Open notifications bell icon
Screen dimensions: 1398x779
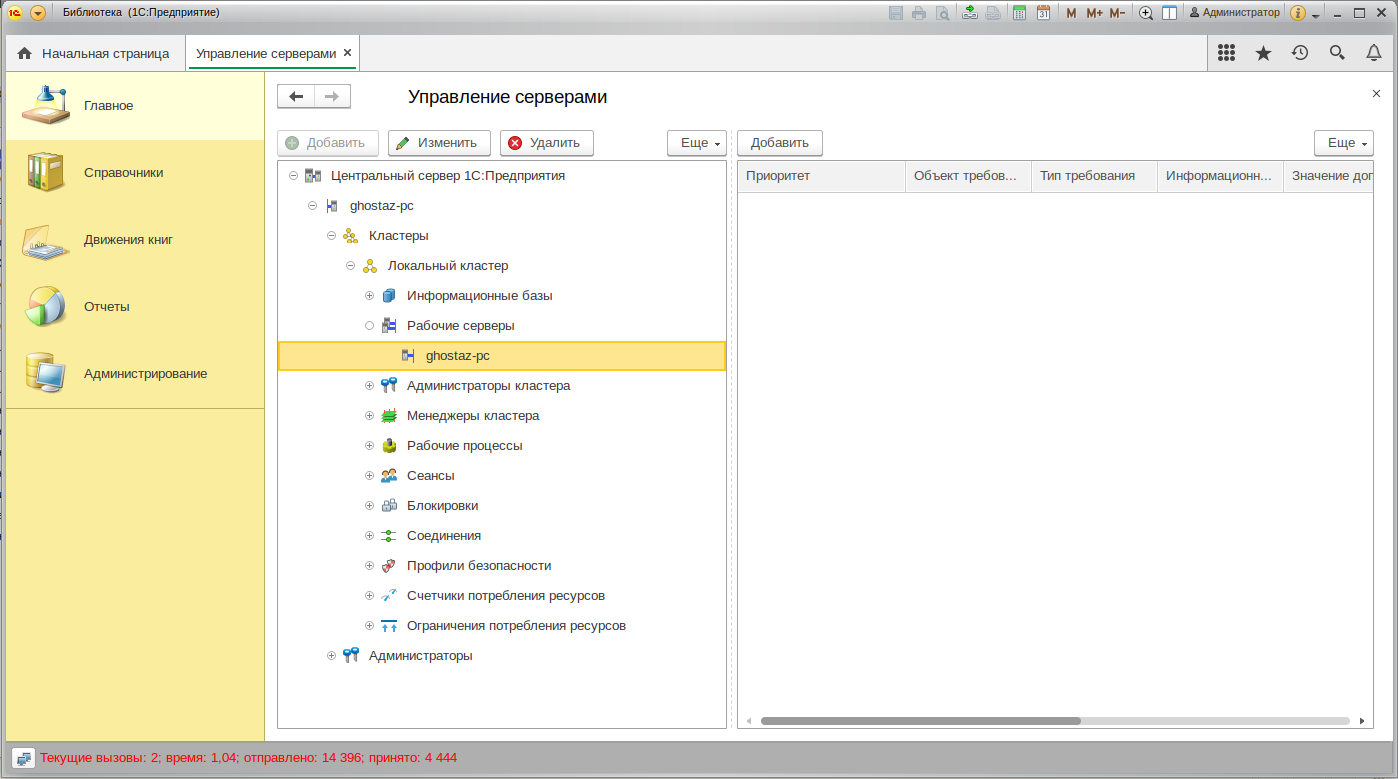[1374, 53]
